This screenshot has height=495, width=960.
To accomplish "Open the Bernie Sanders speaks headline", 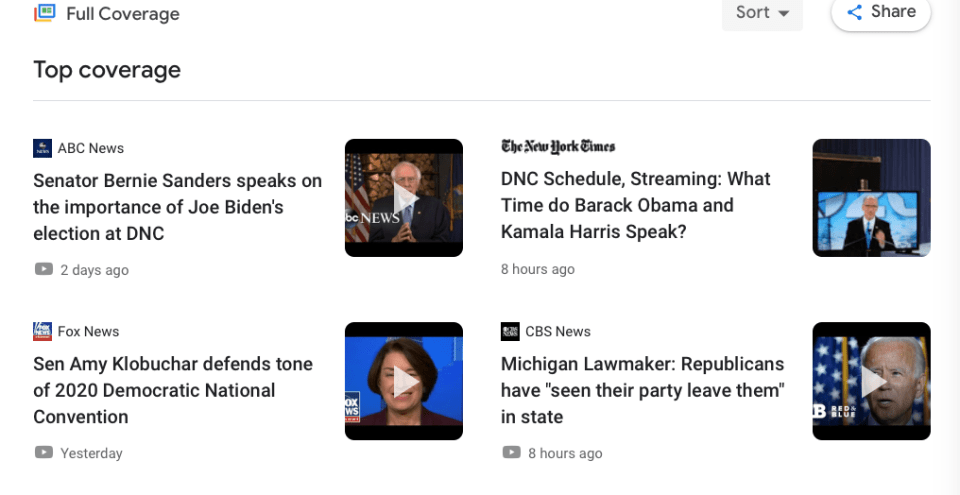I will pos(178,207).
